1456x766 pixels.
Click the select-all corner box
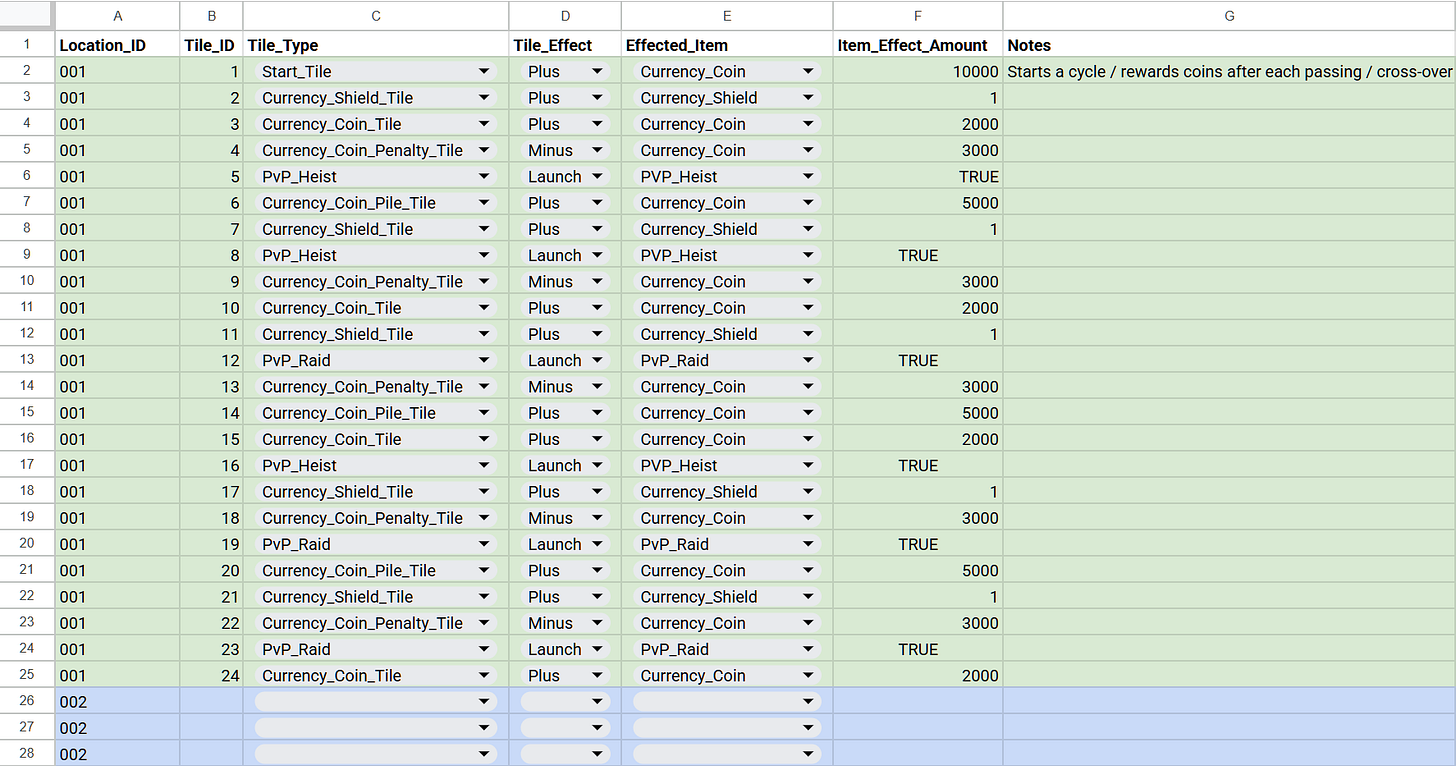point(27,16)
